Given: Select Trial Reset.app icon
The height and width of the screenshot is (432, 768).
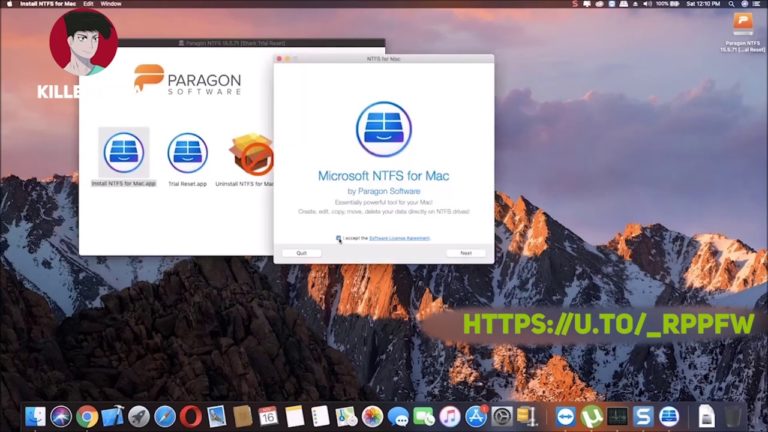Looking at the screenshot, I should point(188,153).
